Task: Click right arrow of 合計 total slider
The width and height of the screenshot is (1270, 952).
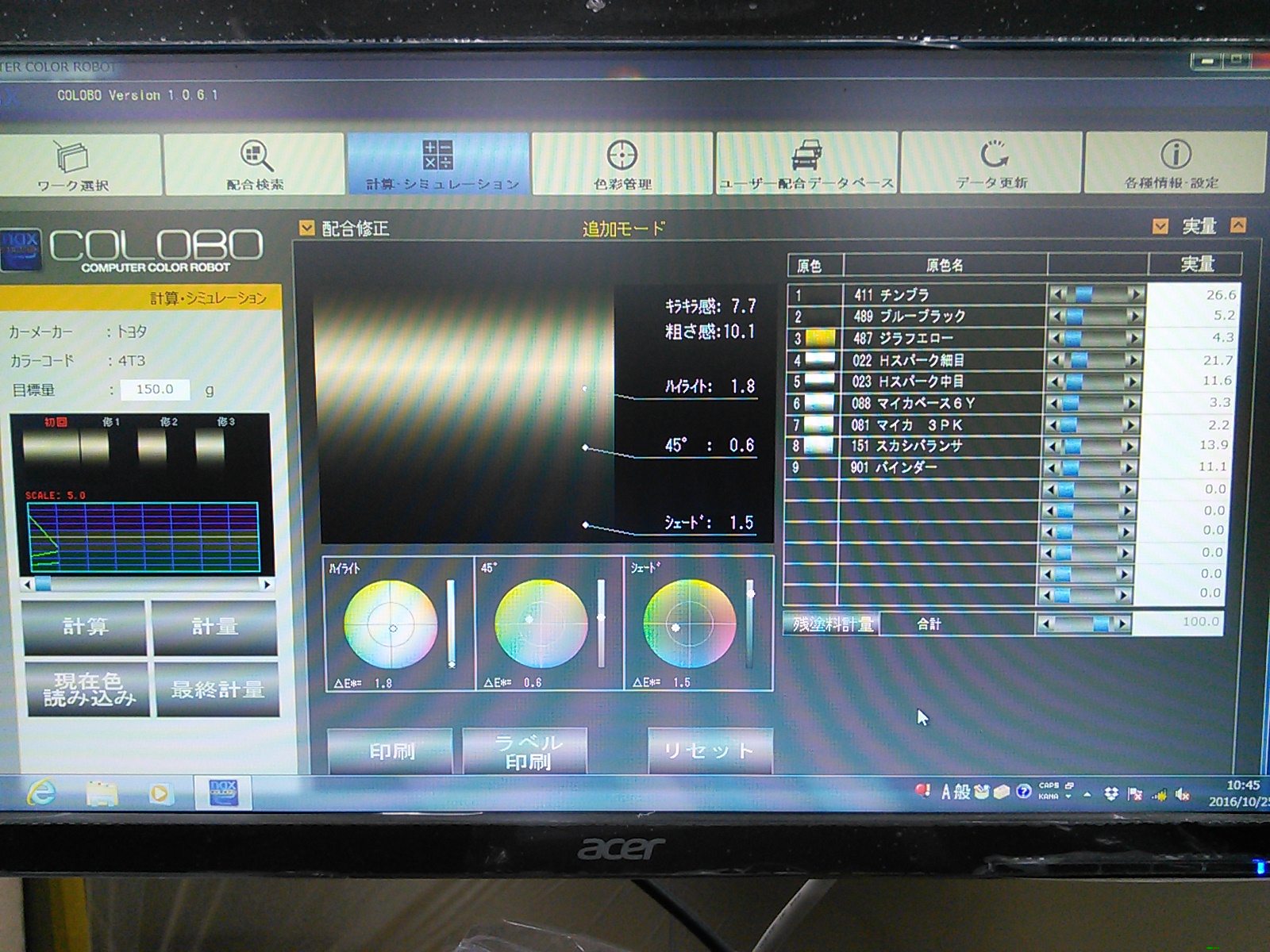Action: (1122, 624)
